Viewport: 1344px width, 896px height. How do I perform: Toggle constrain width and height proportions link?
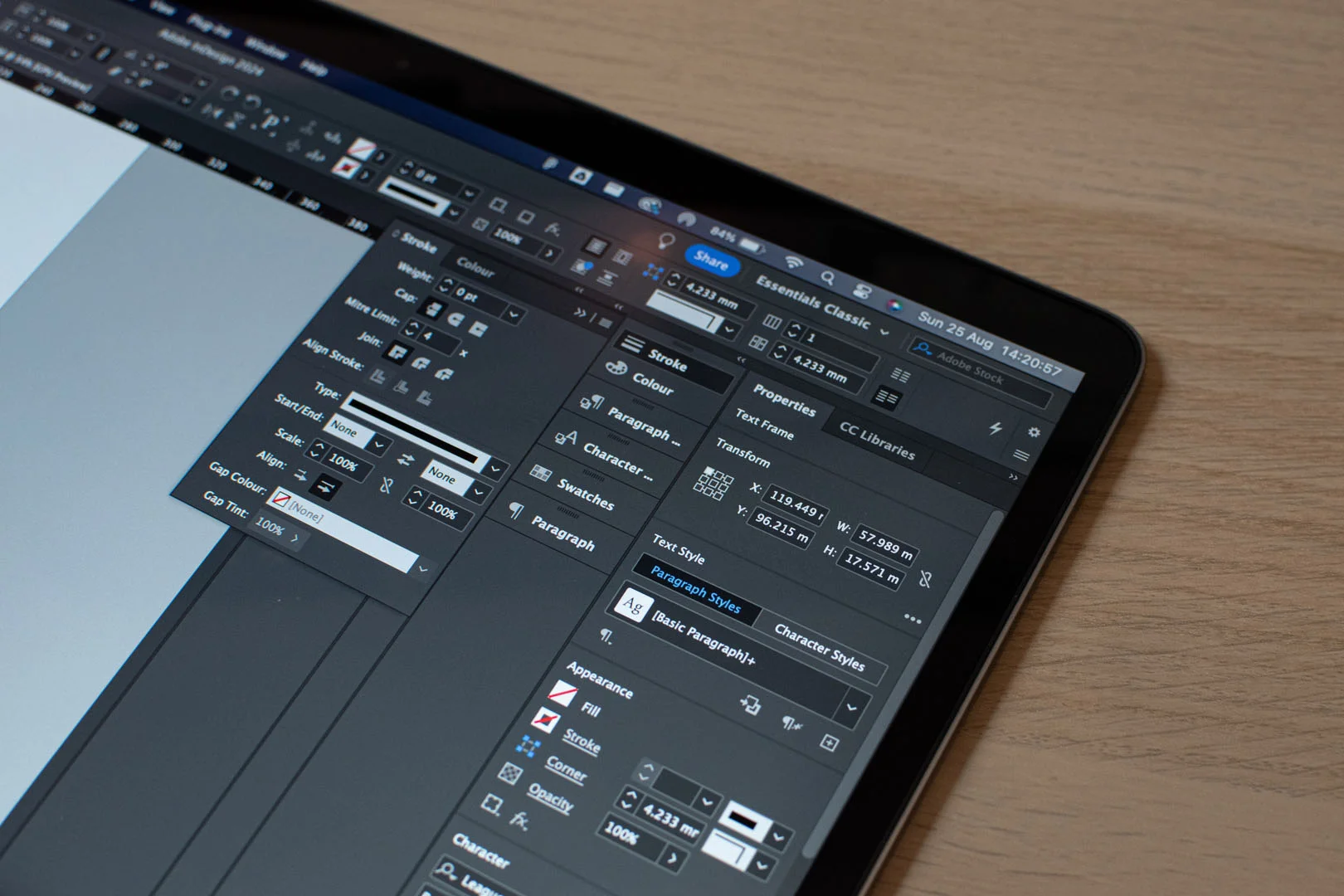(x=926, y=579)
